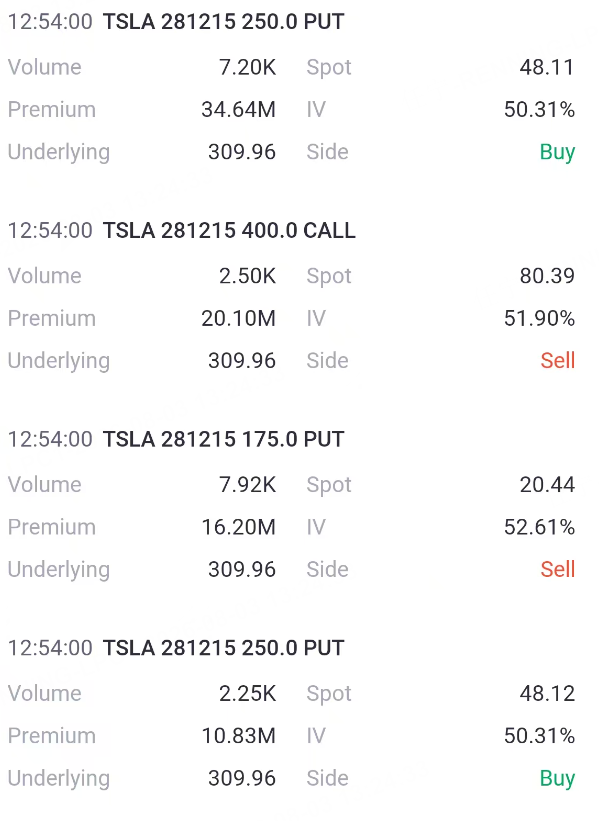Click the green Buy label with spot 48.12

coord(557,779)
